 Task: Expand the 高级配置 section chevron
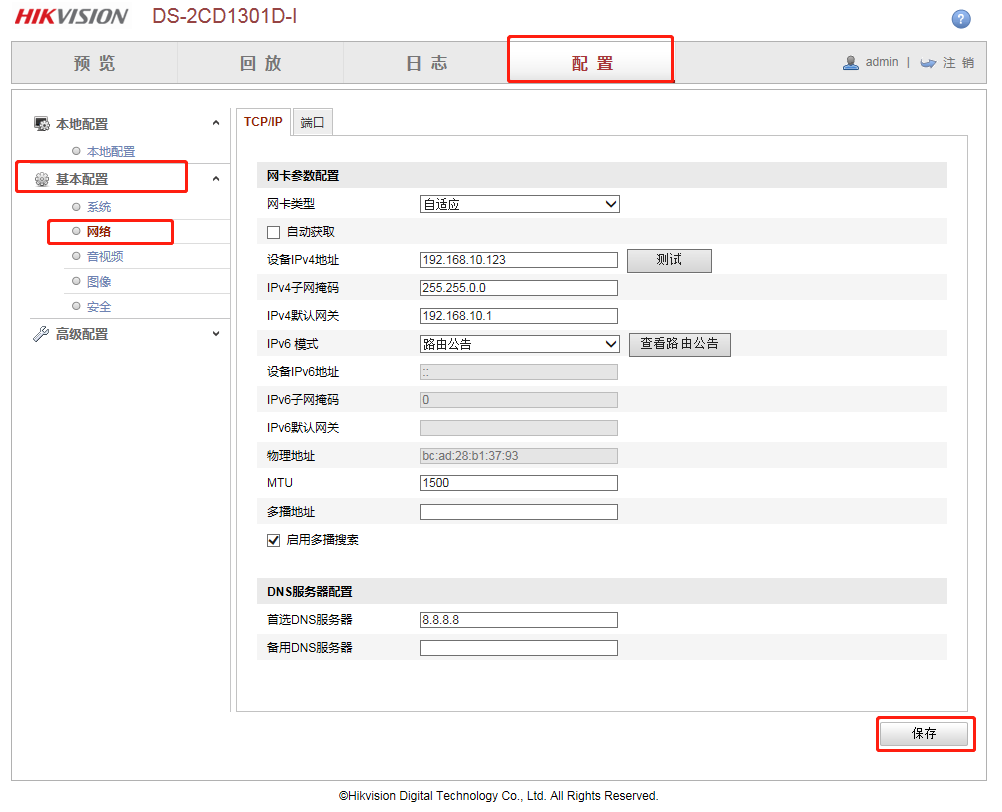[216, 334]
